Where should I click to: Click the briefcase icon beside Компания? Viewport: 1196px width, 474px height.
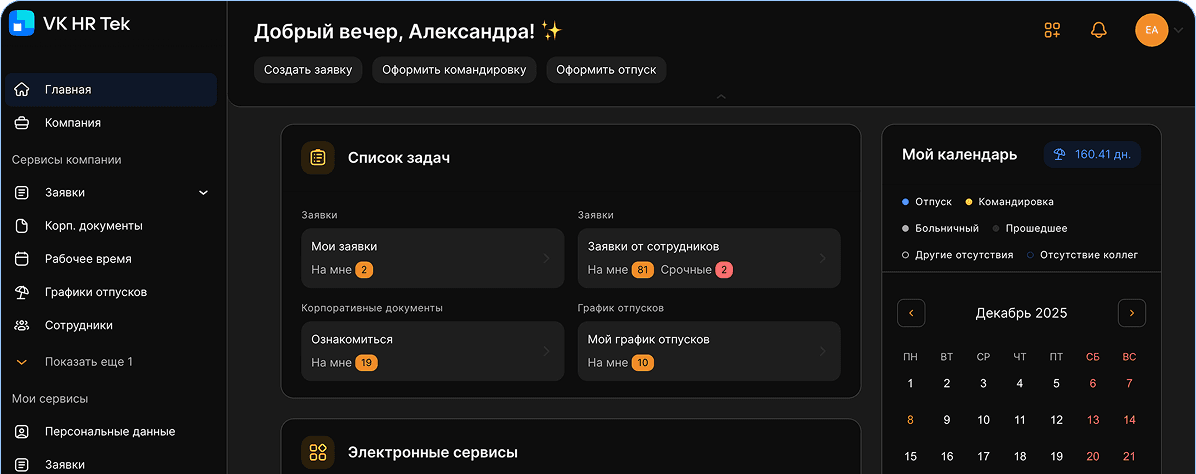point(22,123)
